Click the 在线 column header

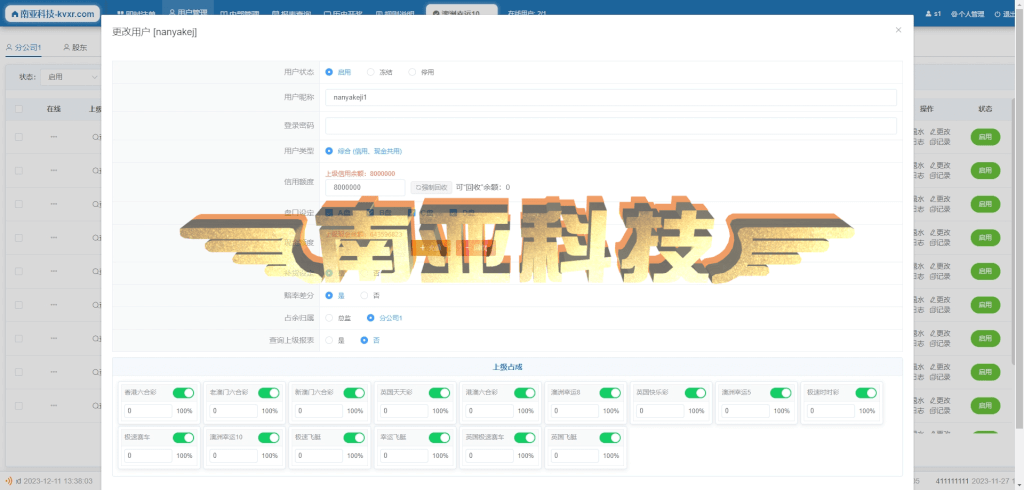coord(54,109)
